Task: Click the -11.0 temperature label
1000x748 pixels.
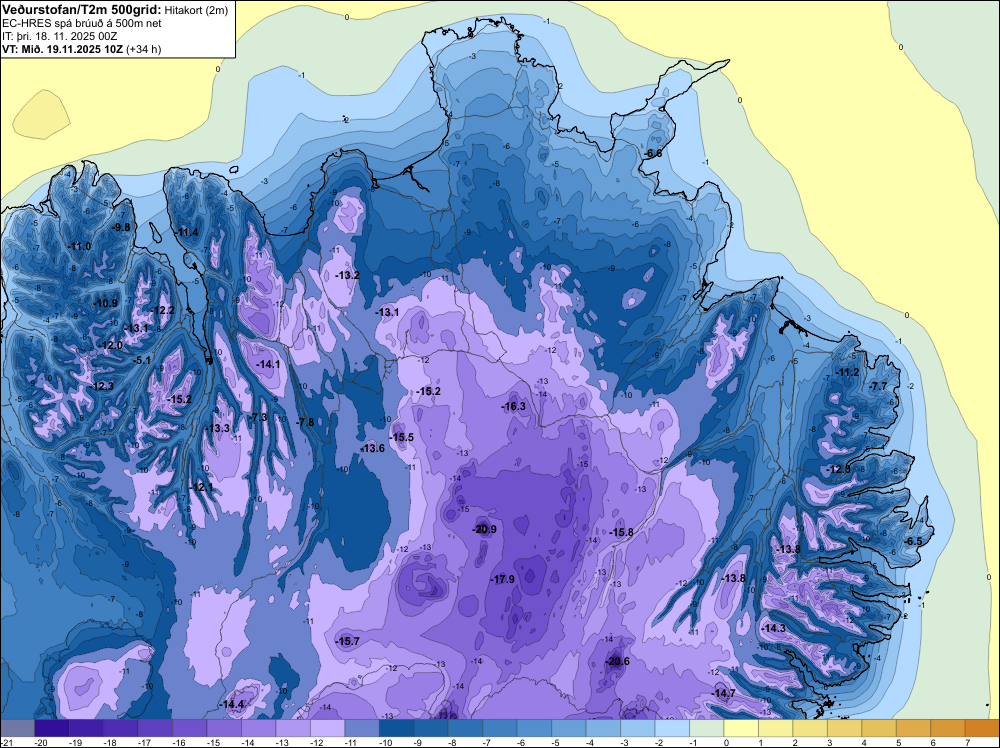Action: click(x=79, y=246)
